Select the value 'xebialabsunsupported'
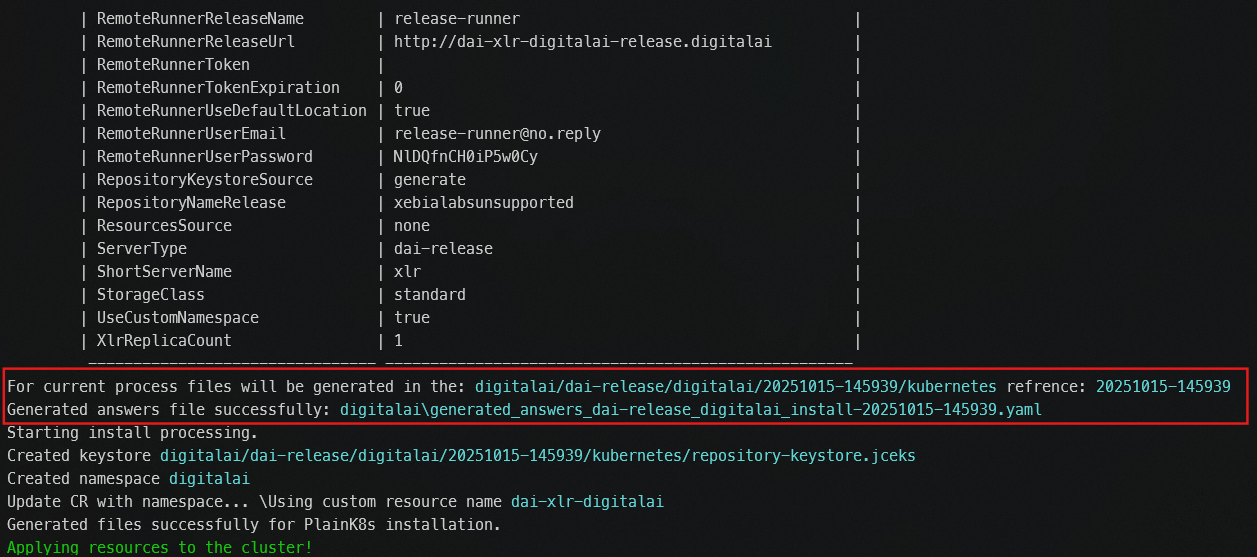Viewport: 1257px width, 557px height. pos(484,203)
